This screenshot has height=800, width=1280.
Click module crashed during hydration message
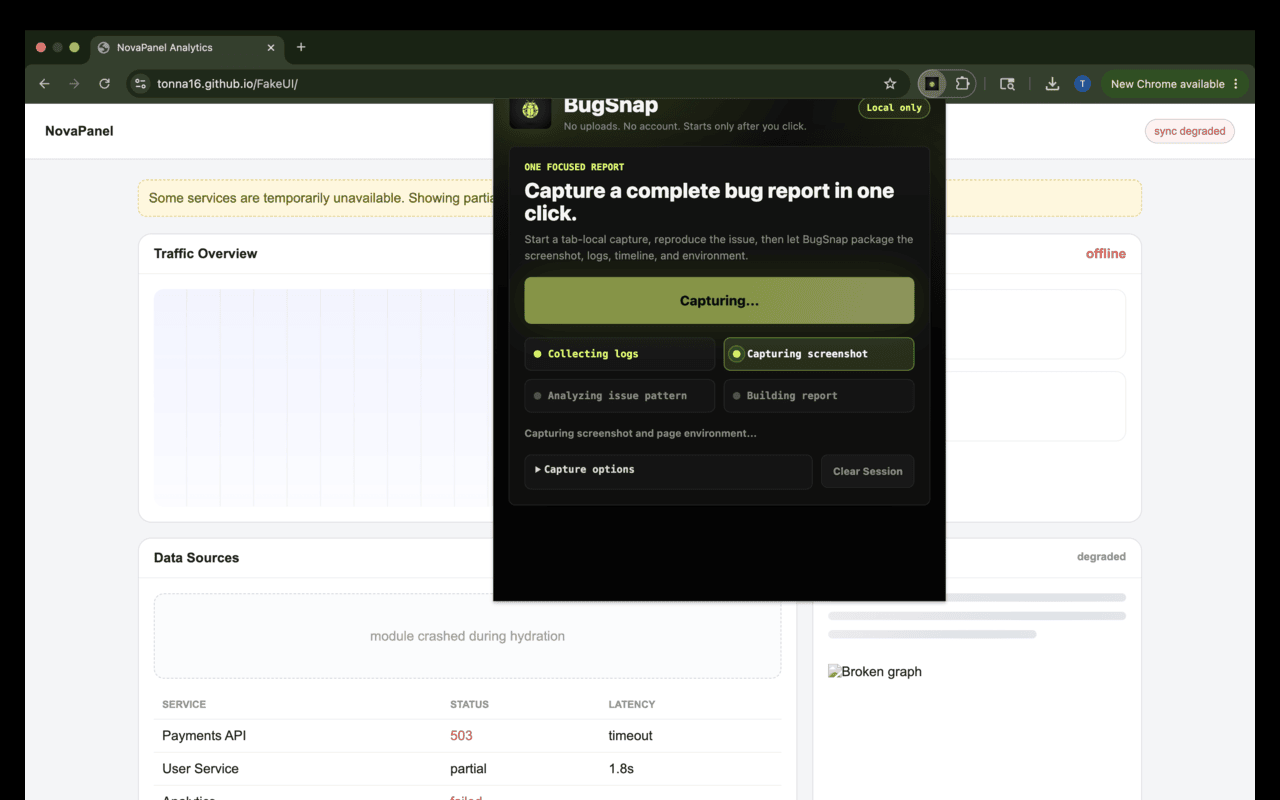(x=467, y=636)
